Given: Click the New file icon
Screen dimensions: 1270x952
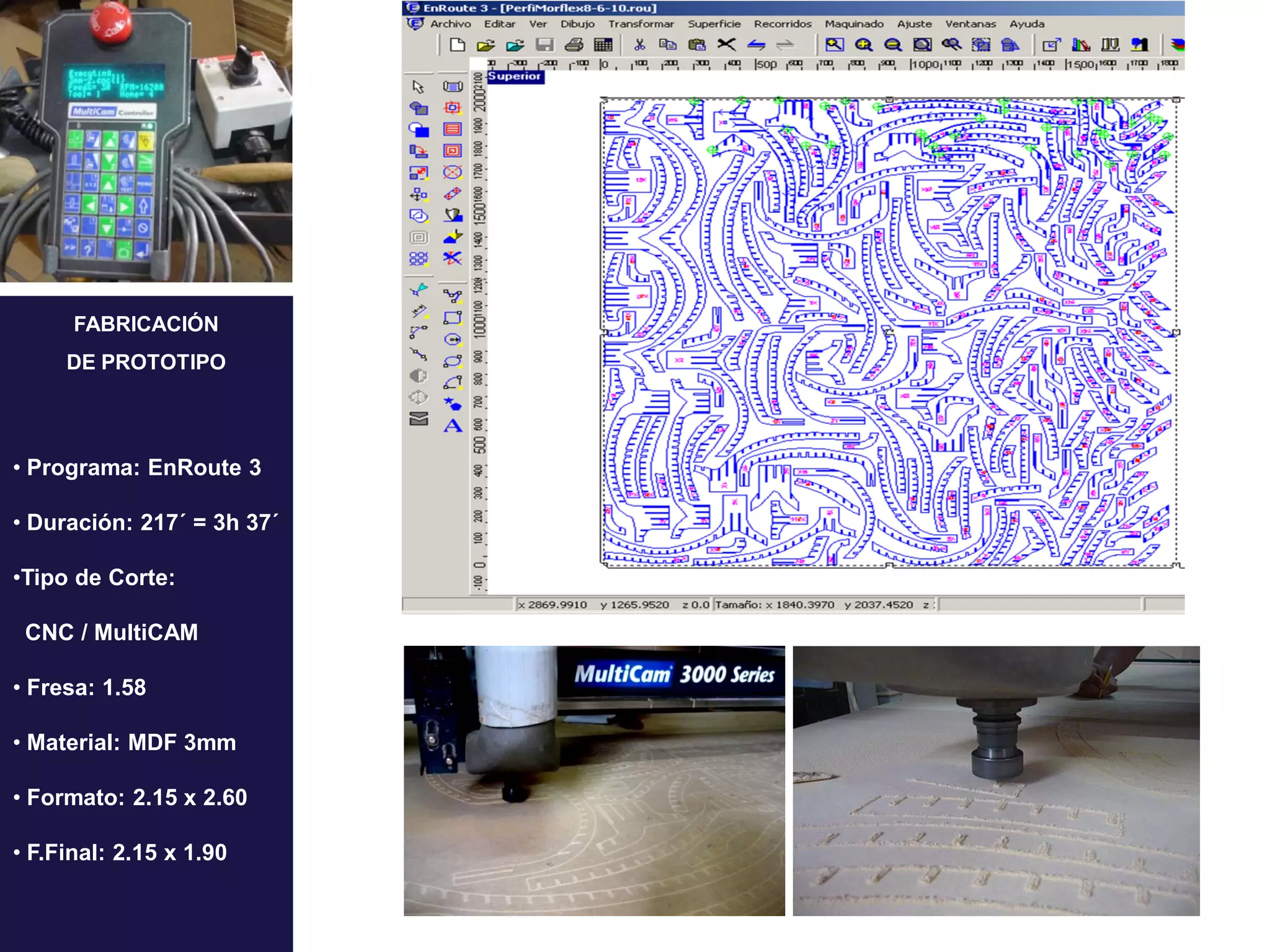Looking at the screenshot, I should [x=457, y=45].
